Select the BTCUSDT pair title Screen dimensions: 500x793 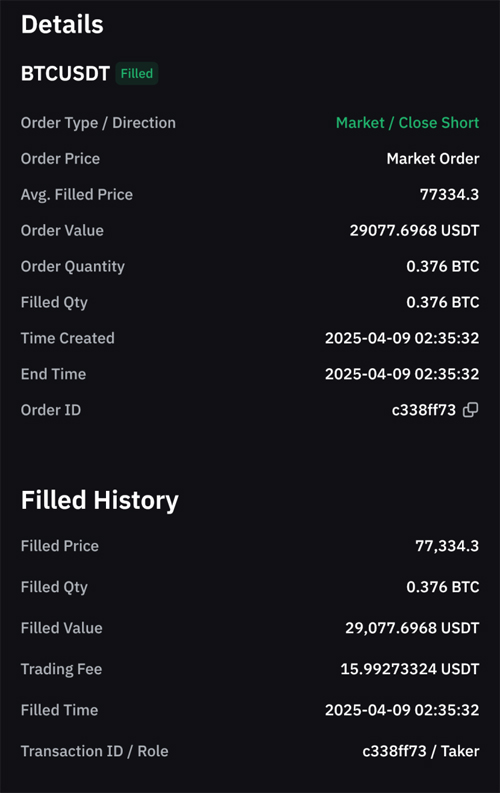65,74
